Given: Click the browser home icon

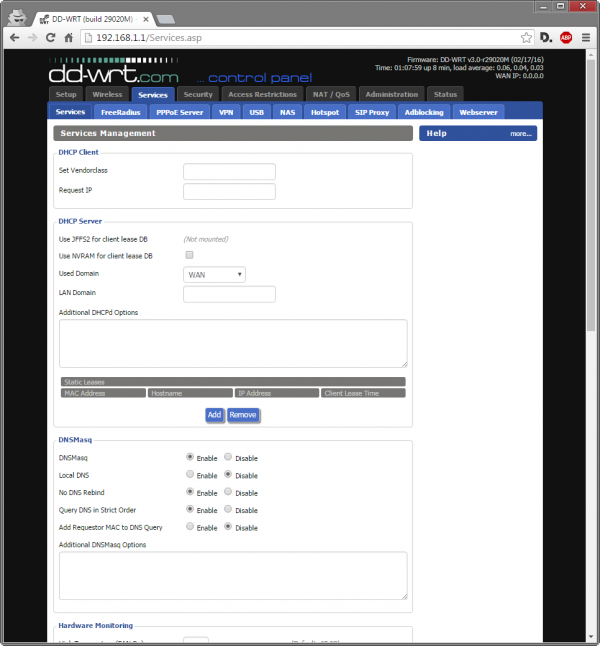Looking at the screenshot, I should coord(69,37).
